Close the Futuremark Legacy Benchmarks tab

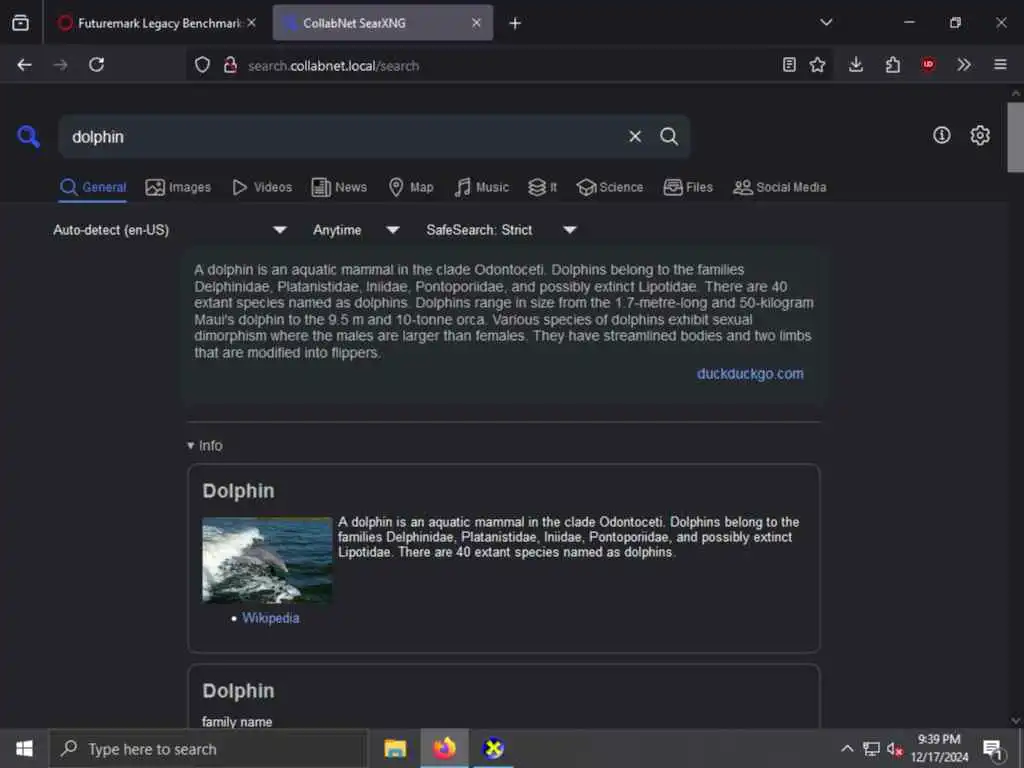(x=251, y=23)
